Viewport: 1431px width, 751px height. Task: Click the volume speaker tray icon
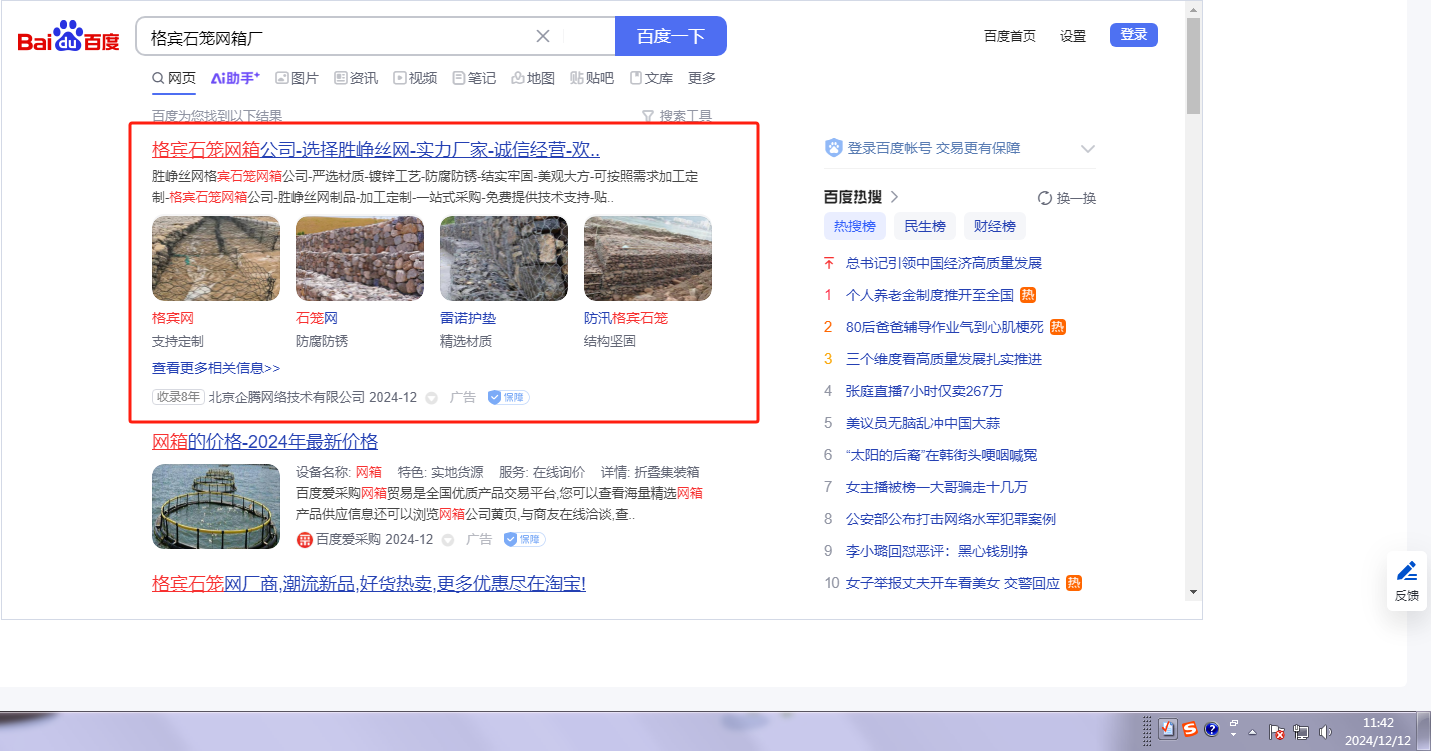1325,731
